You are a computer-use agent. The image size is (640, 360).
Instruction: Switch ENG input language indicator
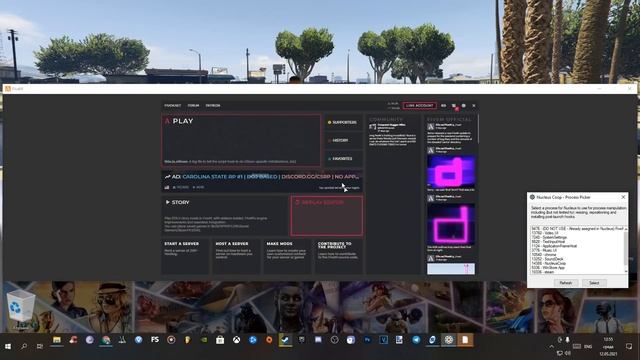588,347
